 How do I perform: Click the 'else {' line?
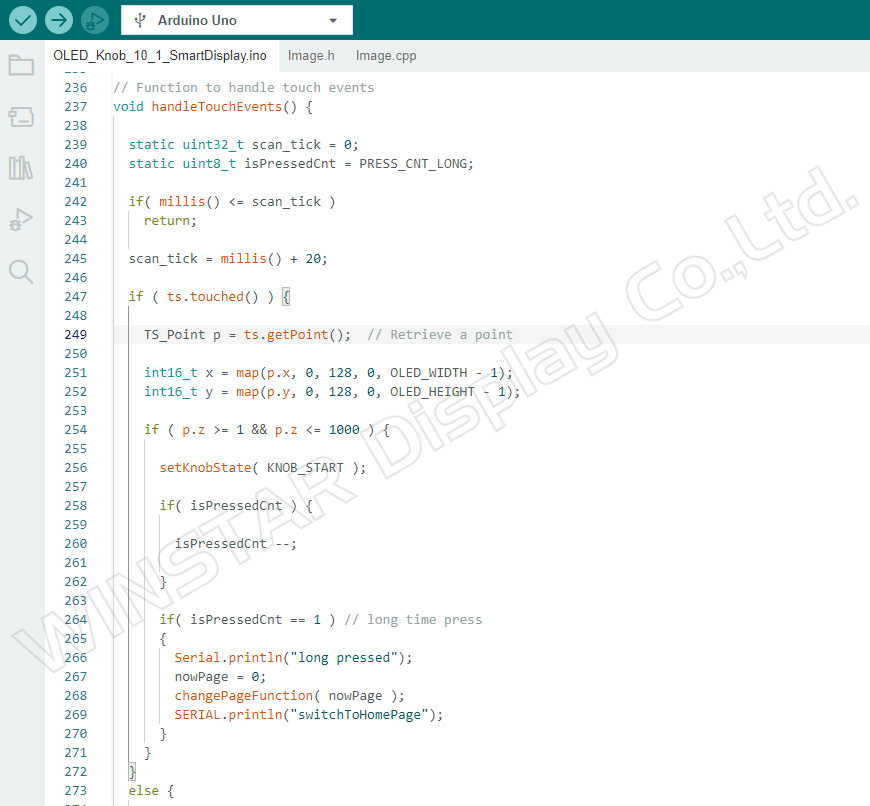(x=151, y=790)
